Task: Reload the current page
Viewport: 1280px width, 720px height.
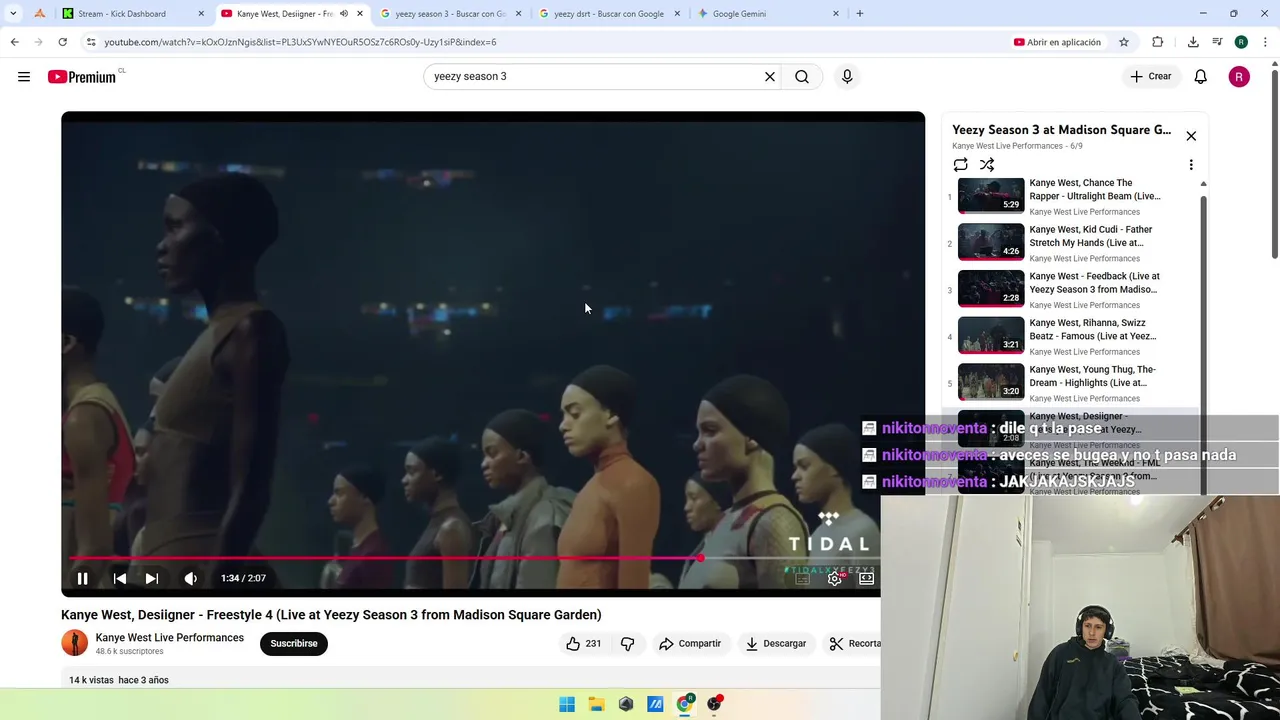Action: [x=62, y=42]
